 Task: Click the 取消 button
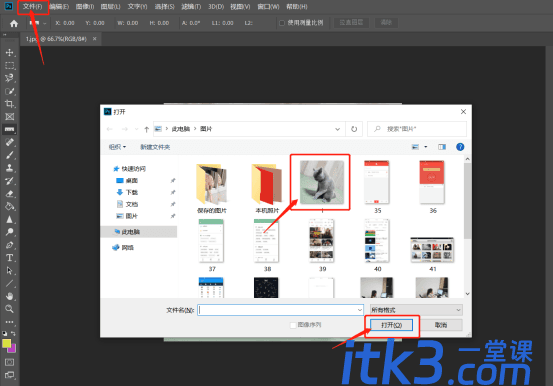click(x=441, y=325)
